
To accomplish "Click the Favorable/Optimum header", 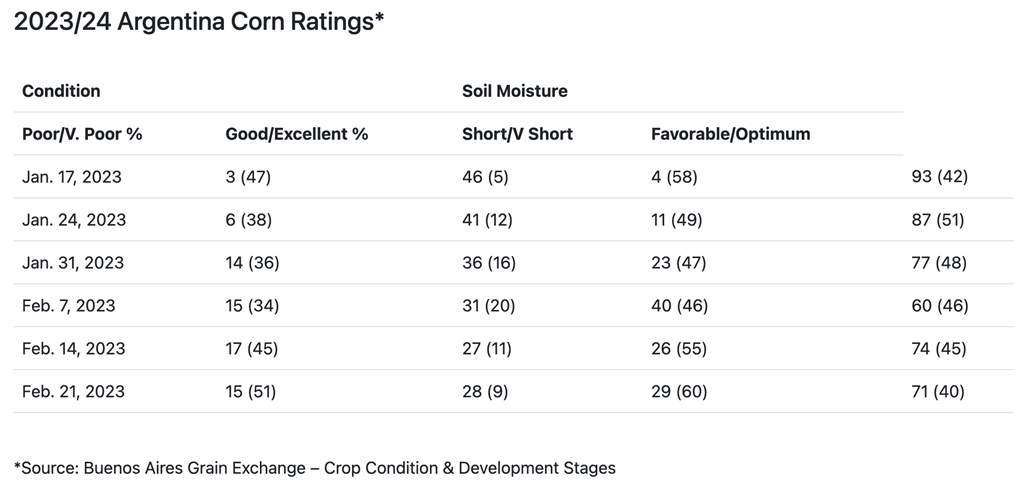I will pyautogui.click(x=730, y=134).
